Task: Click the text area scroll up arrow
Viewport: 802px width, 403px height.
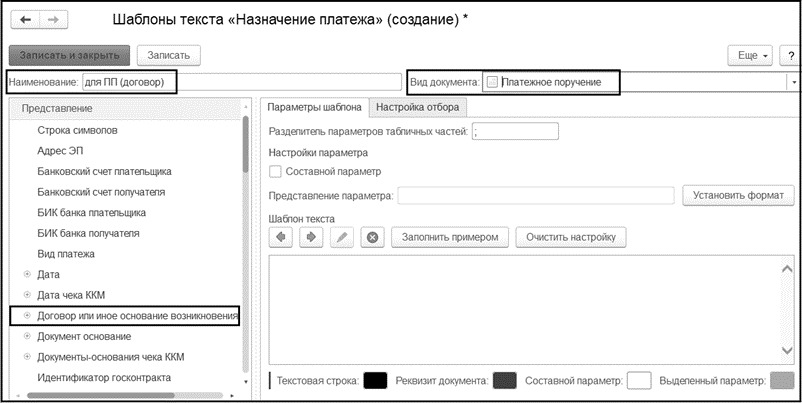Action: click(788, 268)
